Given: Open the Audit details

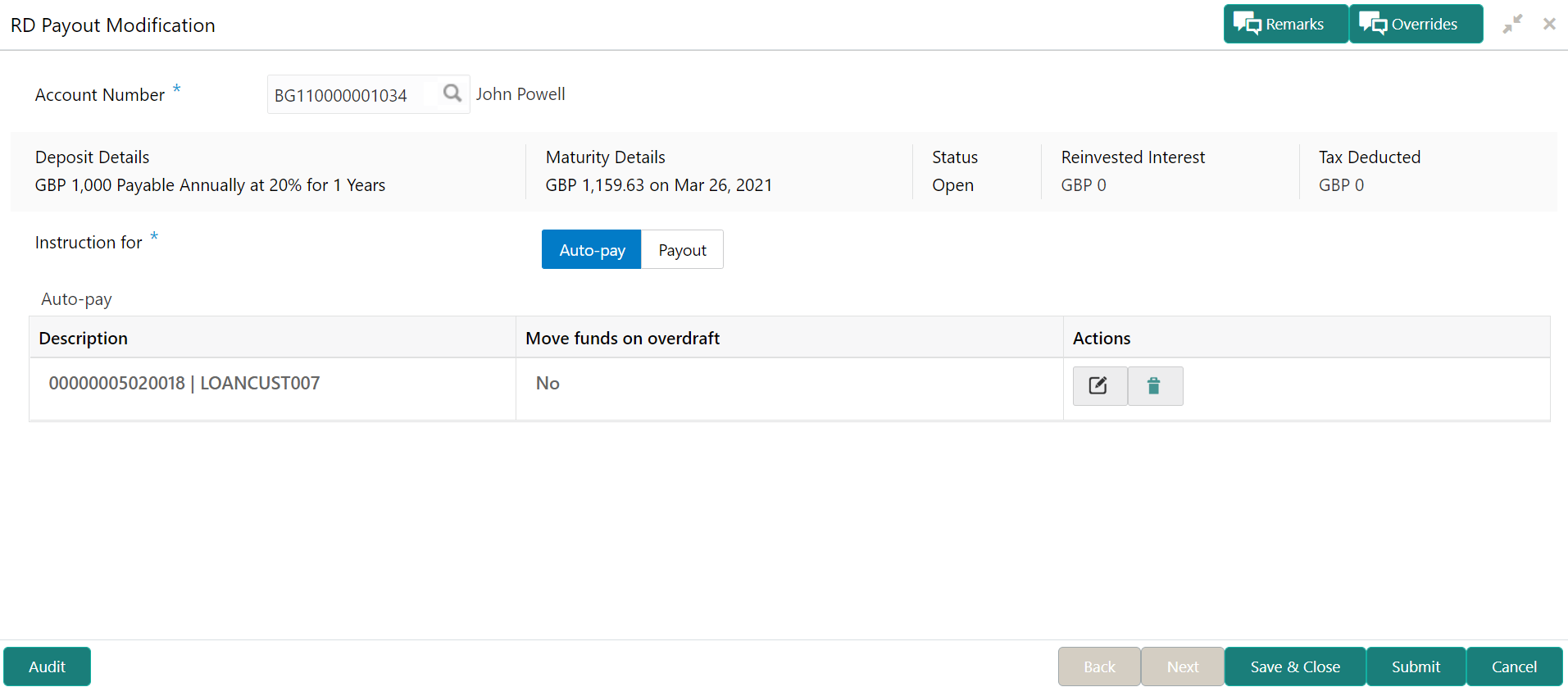Looking at the screenshot, I should [47, 667].
